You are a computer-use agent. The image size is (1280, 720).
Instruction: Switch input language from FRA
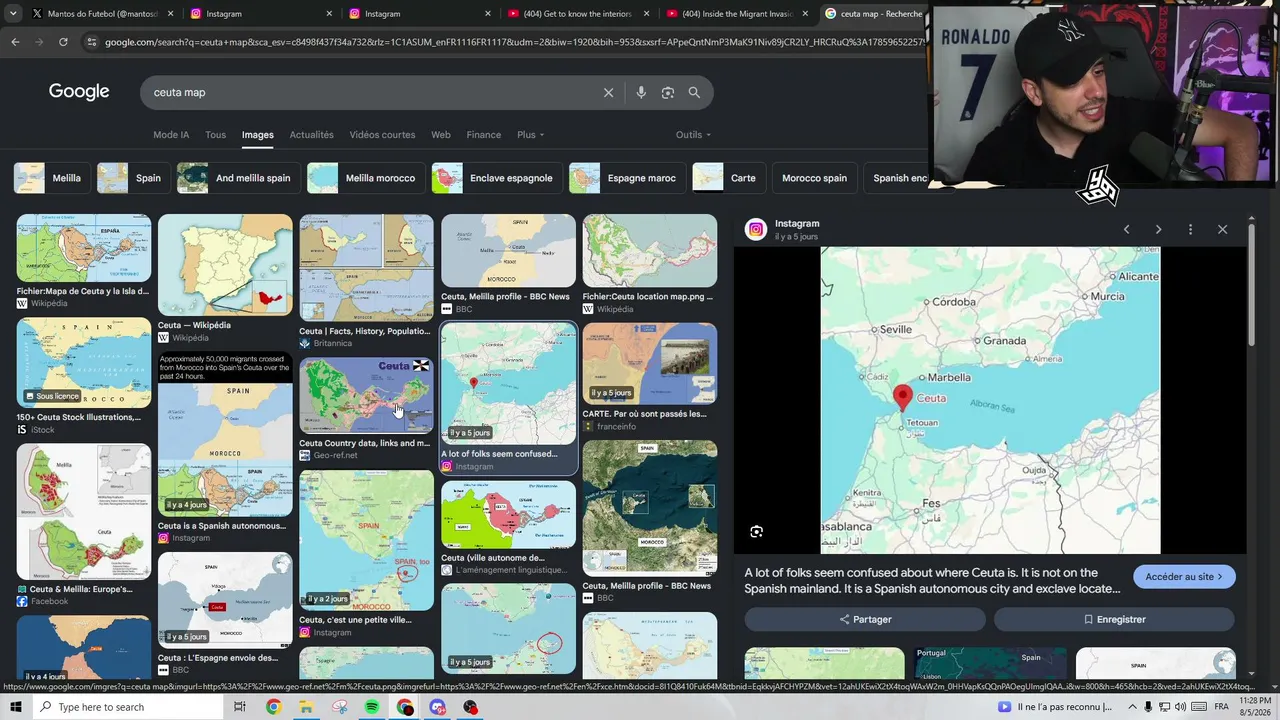[x=1221, y=707]
